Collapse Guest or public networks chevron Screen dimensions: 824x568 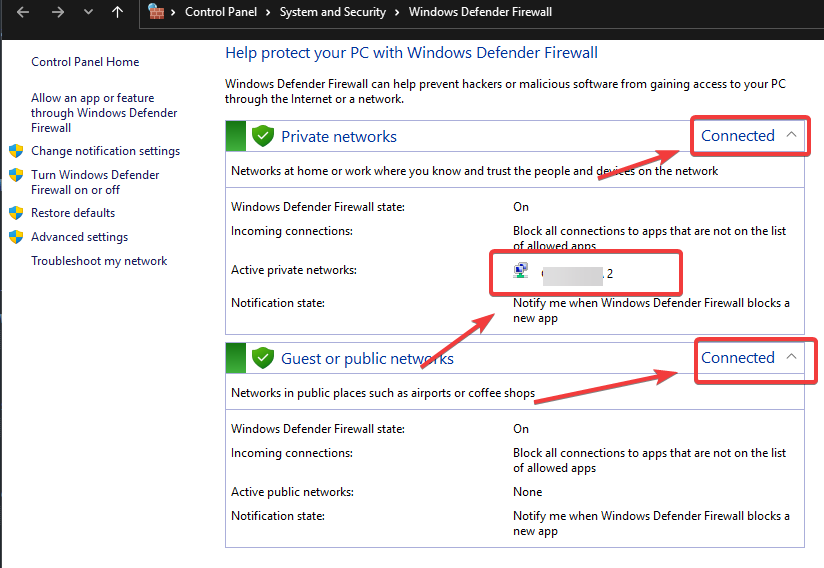coord(791,356)
